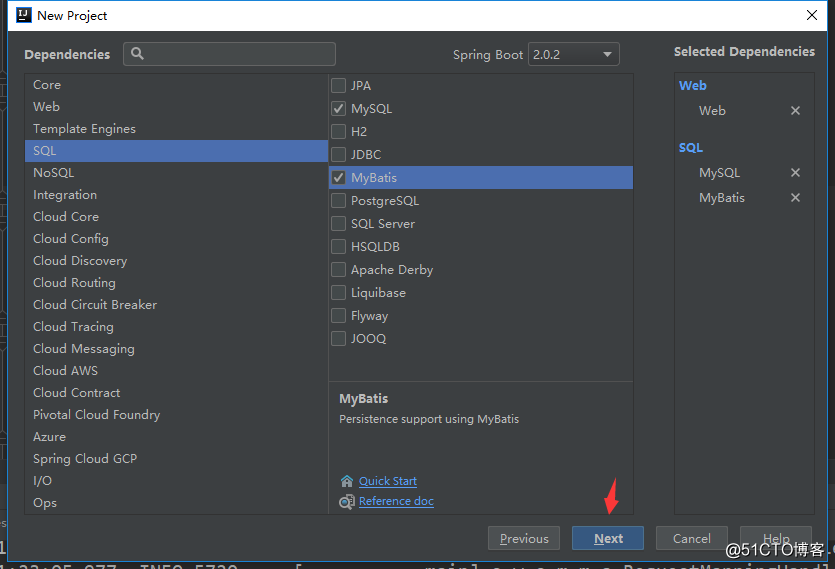Open Cloud Messaging category
This screenshot has width=835, height=569.
176,349
